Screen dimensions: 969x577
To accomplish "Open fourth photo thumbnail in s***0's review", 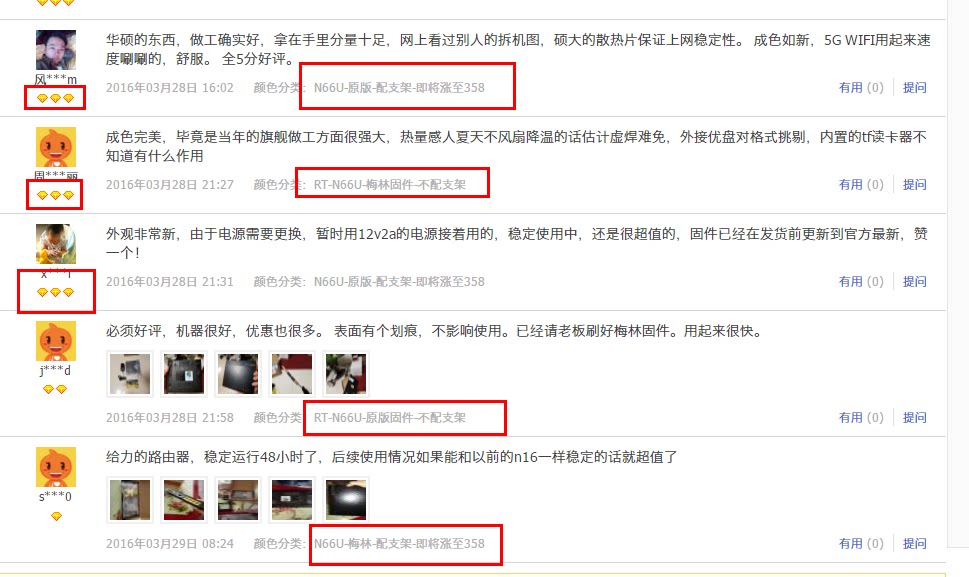I will [292, 500].
